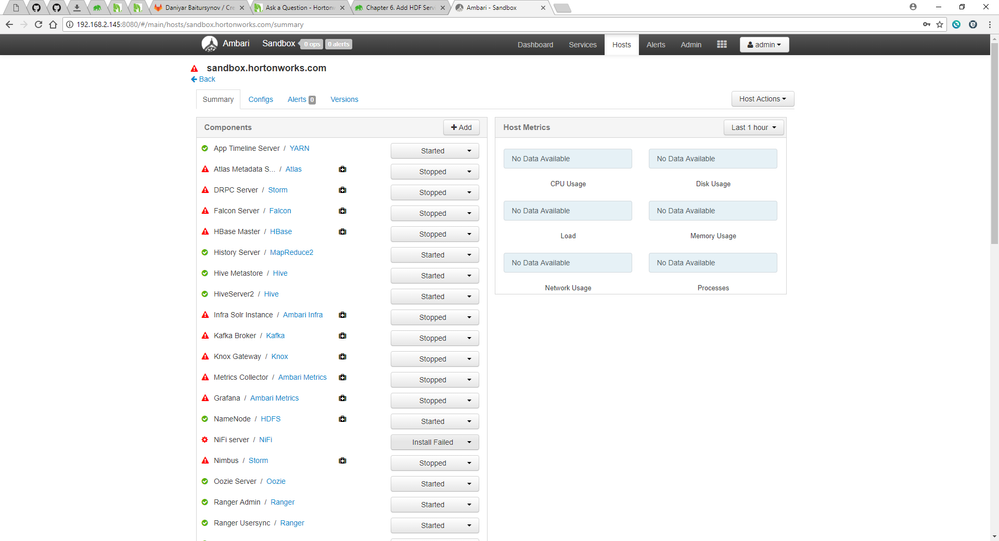Open Kafka service link
This screenshot has width=999, height=541.
275,336
